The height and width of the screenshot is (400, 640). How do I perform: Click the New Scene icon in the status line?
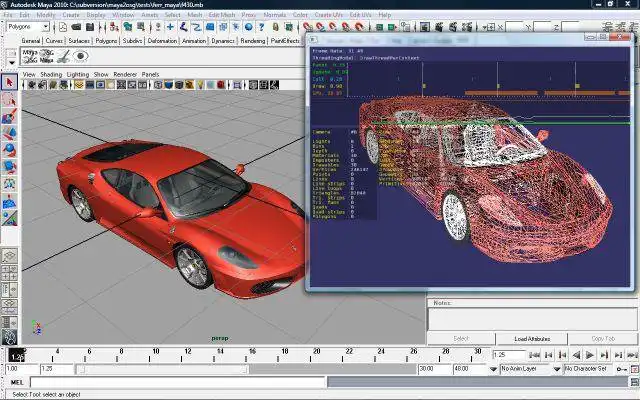point(63,27)
